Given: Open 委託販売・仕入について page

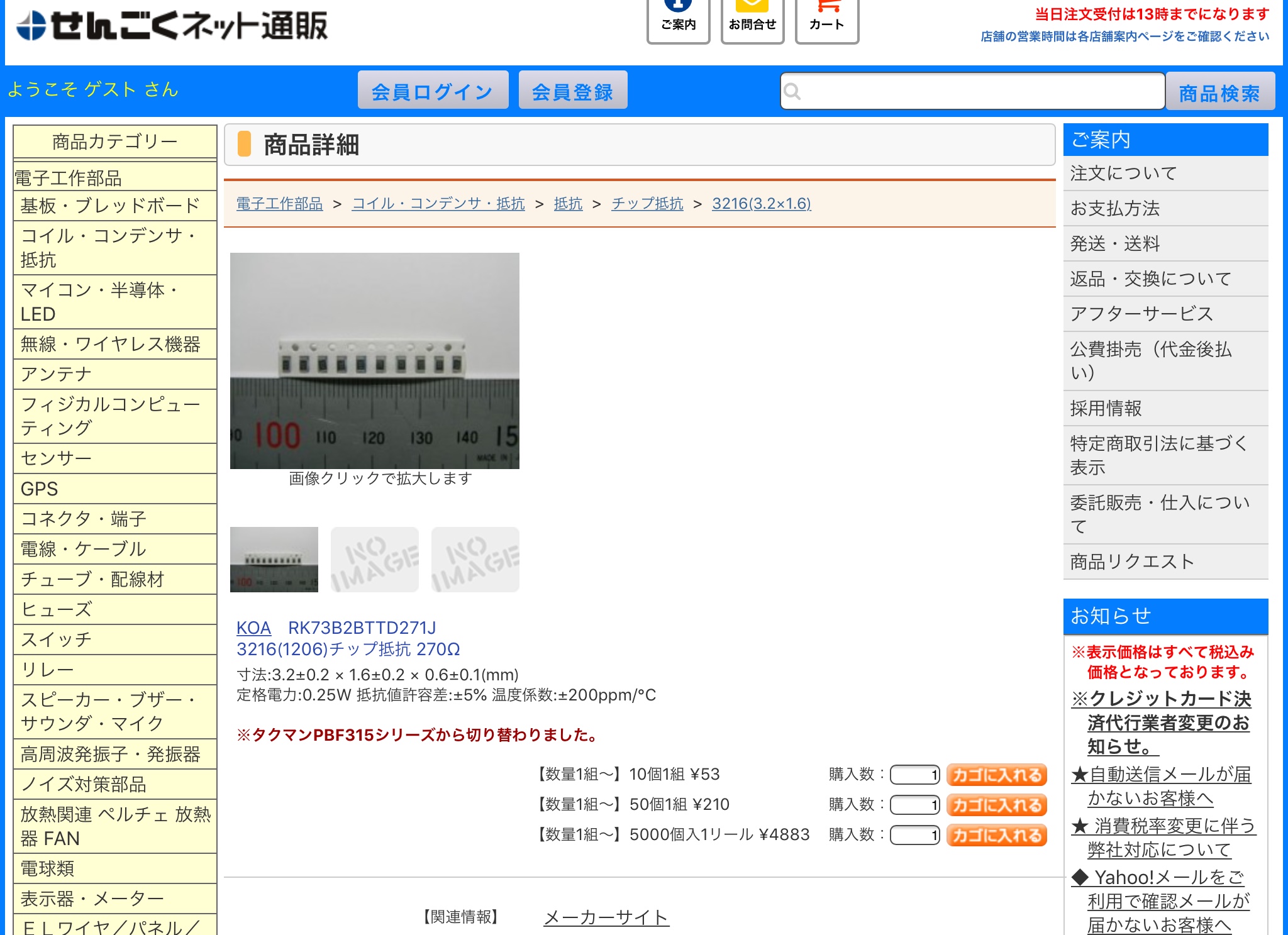Looking at the screenshot, I should pyautogui.click(x=1165, y=514).
